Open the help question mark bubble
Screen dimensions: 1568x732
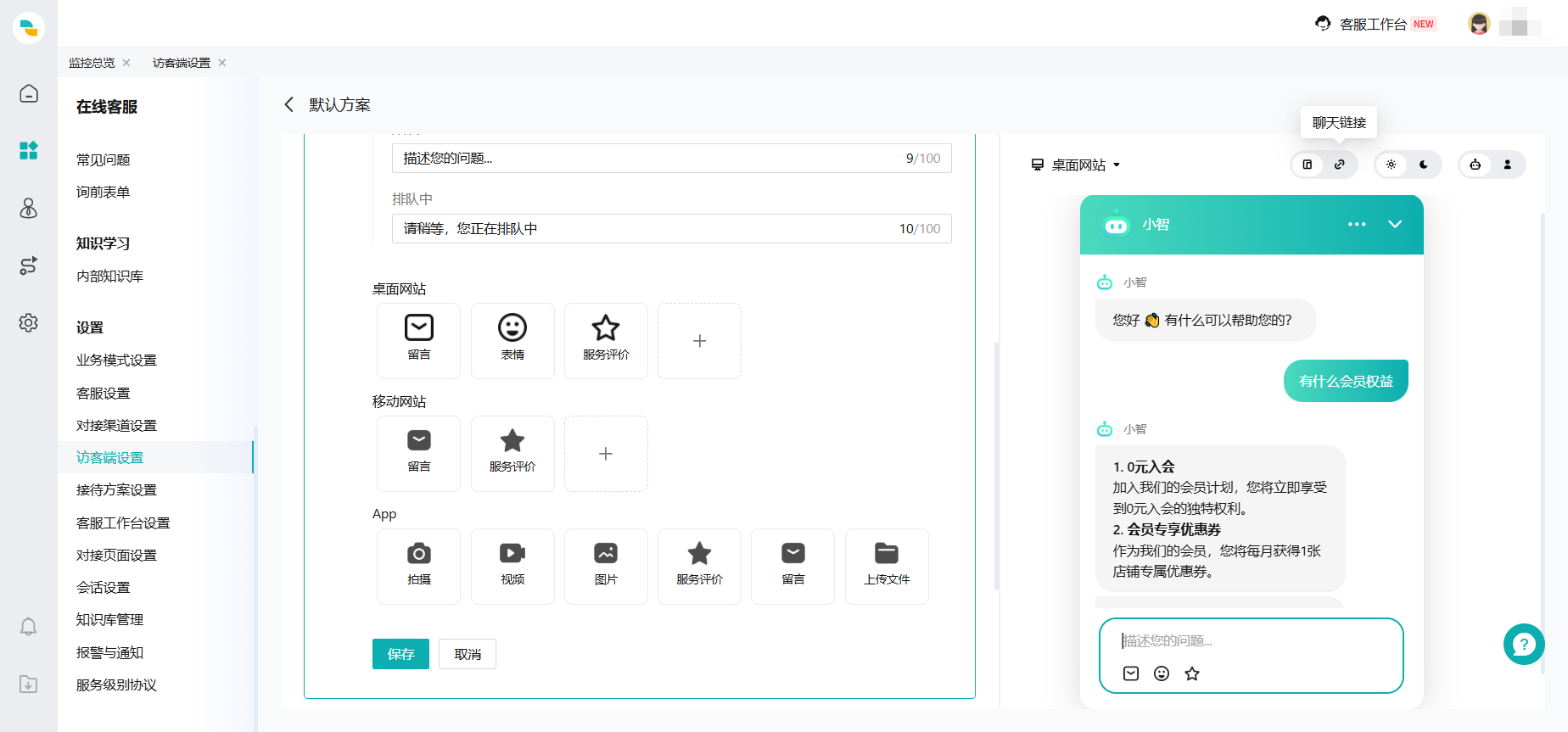1523,645
